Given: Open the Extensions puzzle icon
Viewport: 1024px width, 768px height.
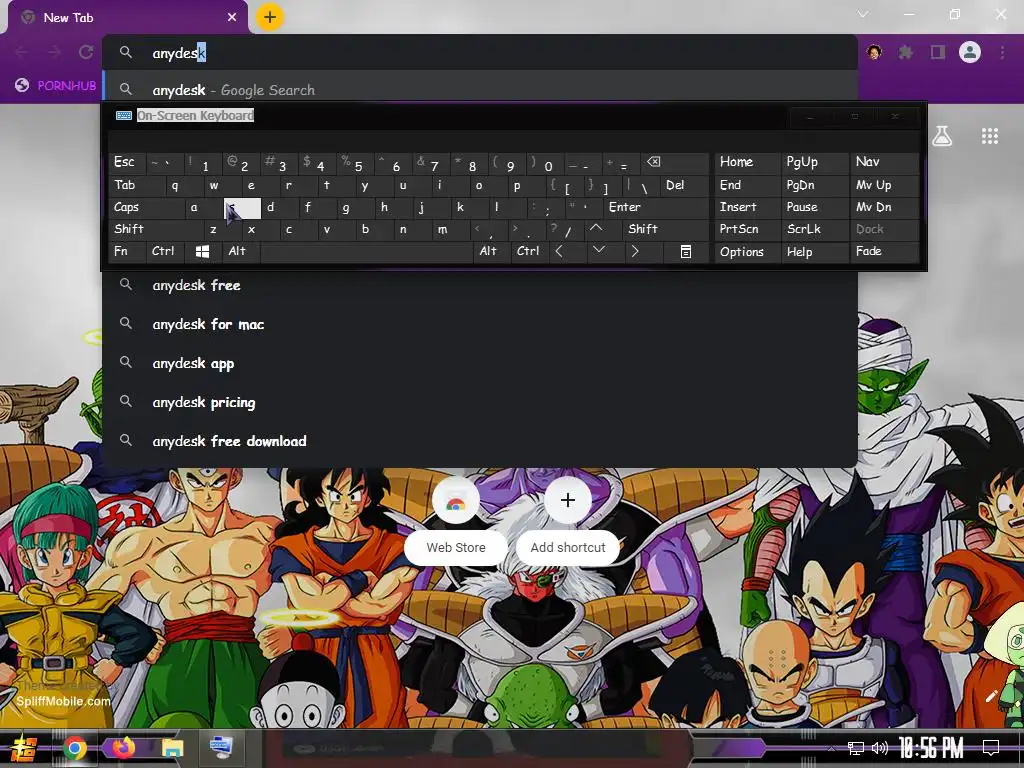Looking at the screenshot, I should [905, 52].
